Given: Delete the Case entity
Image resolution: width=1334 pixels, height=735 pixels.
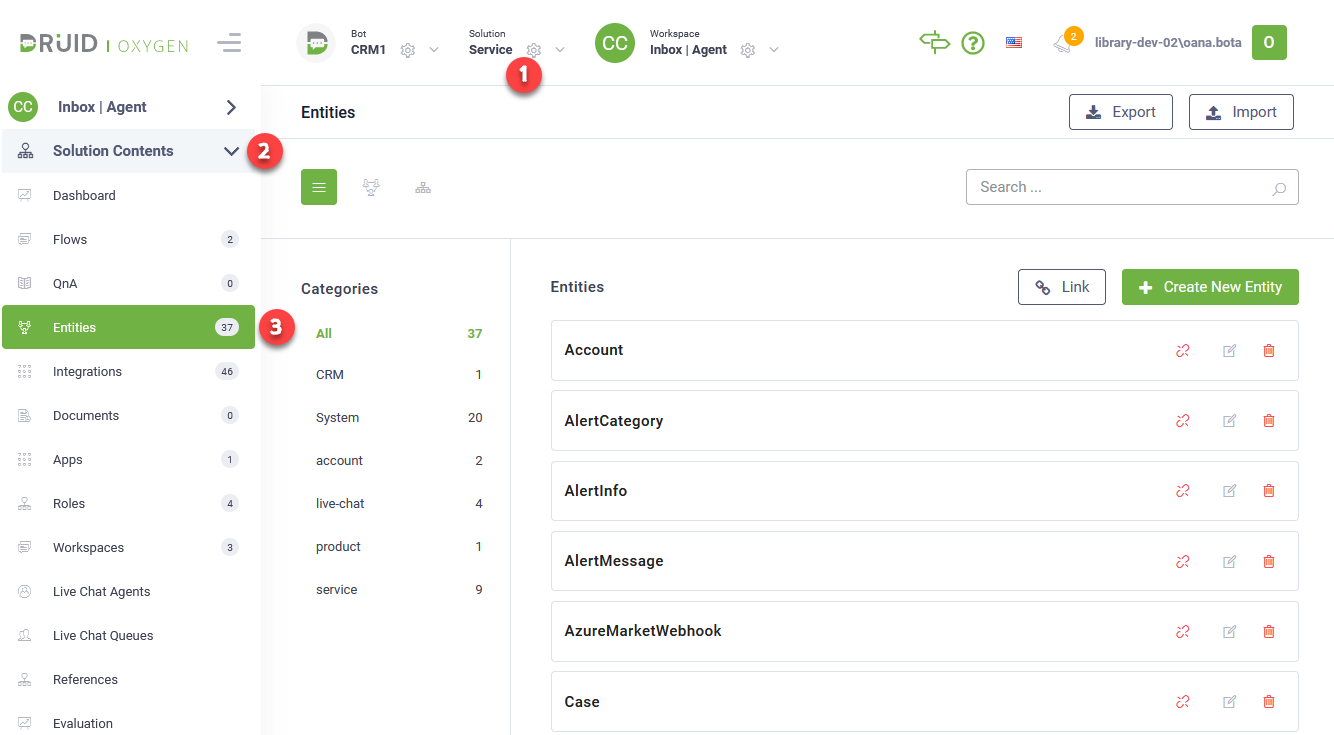Looking at the screenshot, I should (x=1269, y=702).
